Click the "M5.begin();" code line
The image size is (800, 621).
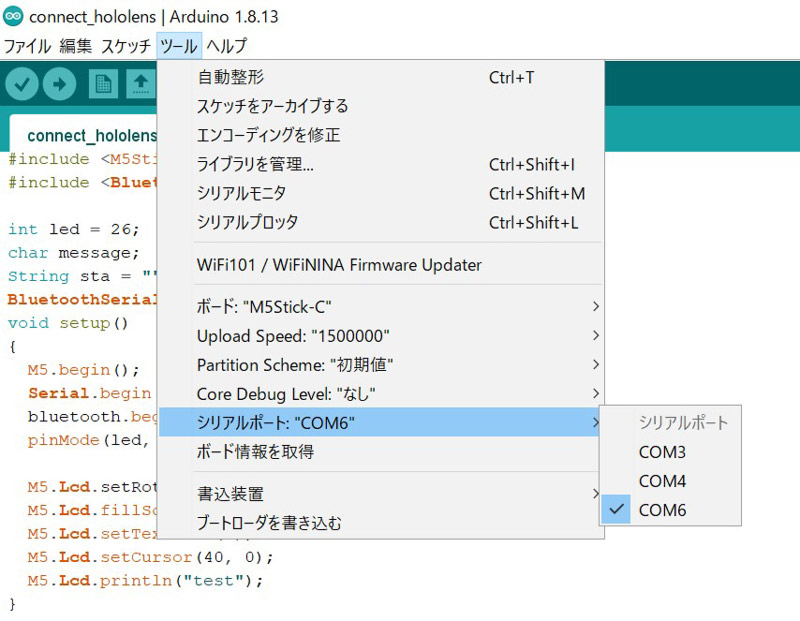pyautogui.click(x=83, y=369)
